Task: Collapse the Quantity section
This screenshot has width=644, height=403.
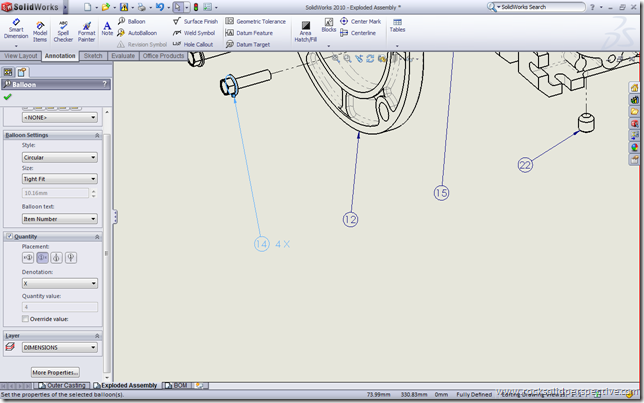Action: pyautogui.click(x=97, y=237)
